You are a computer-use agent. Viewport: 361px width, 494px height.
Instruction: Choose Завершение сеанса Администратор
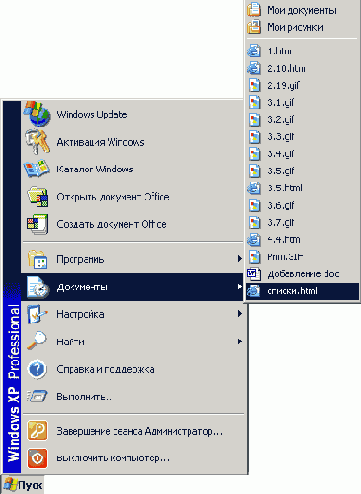pos(132,431)
